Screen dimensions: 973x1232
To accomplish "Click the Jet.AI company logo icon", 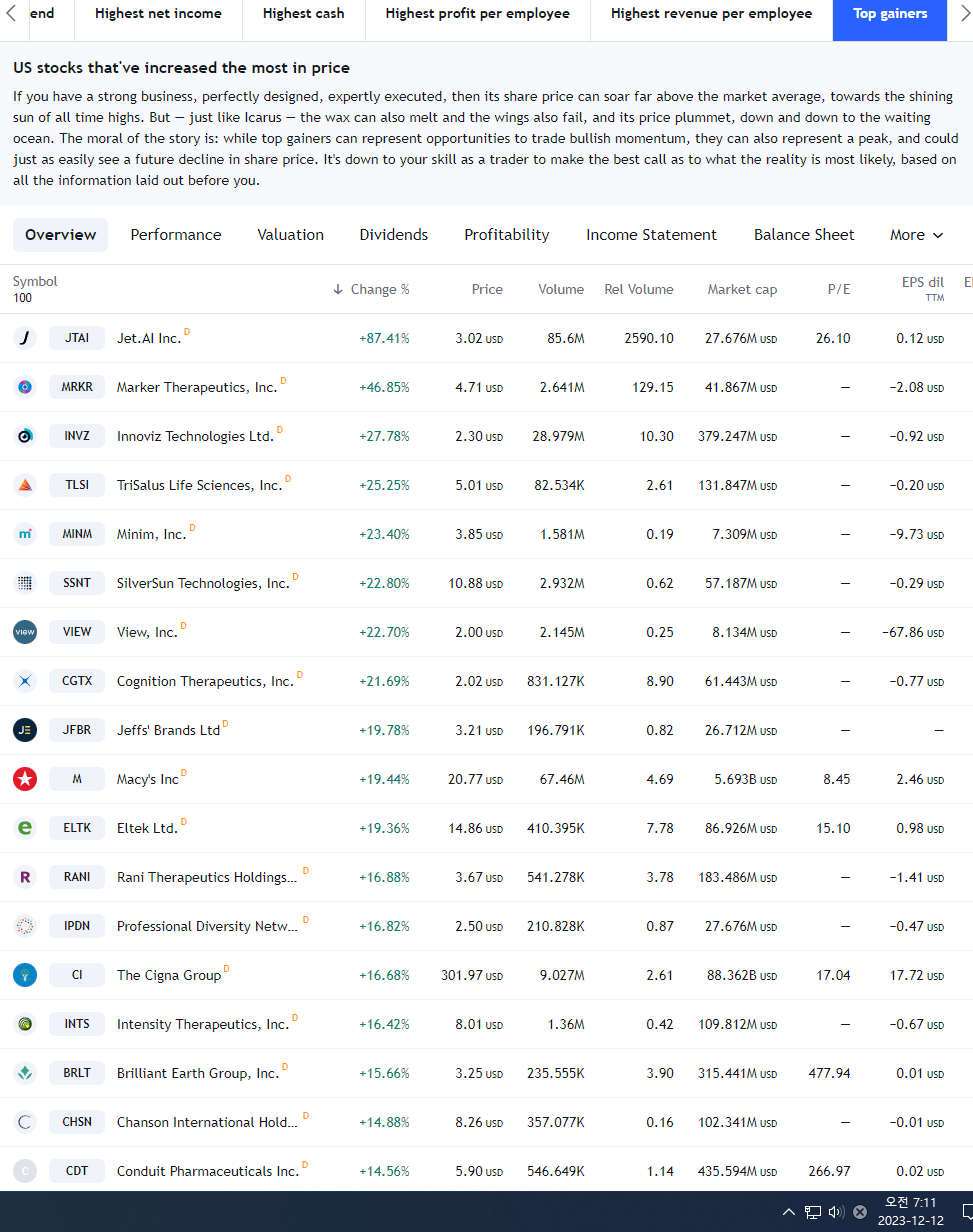I will coord(25,338).
